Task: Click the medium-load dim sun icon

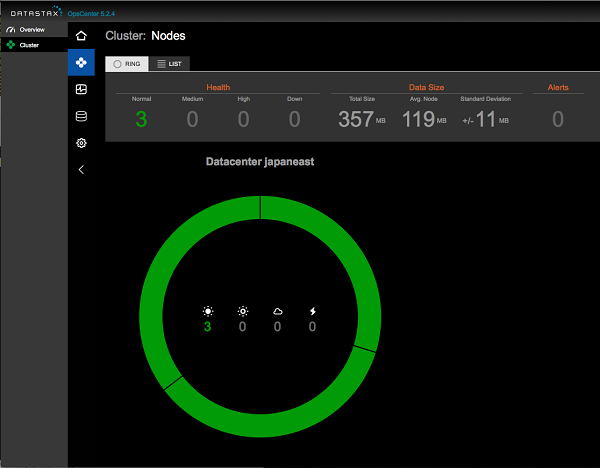Action: (x=242, y=311)
